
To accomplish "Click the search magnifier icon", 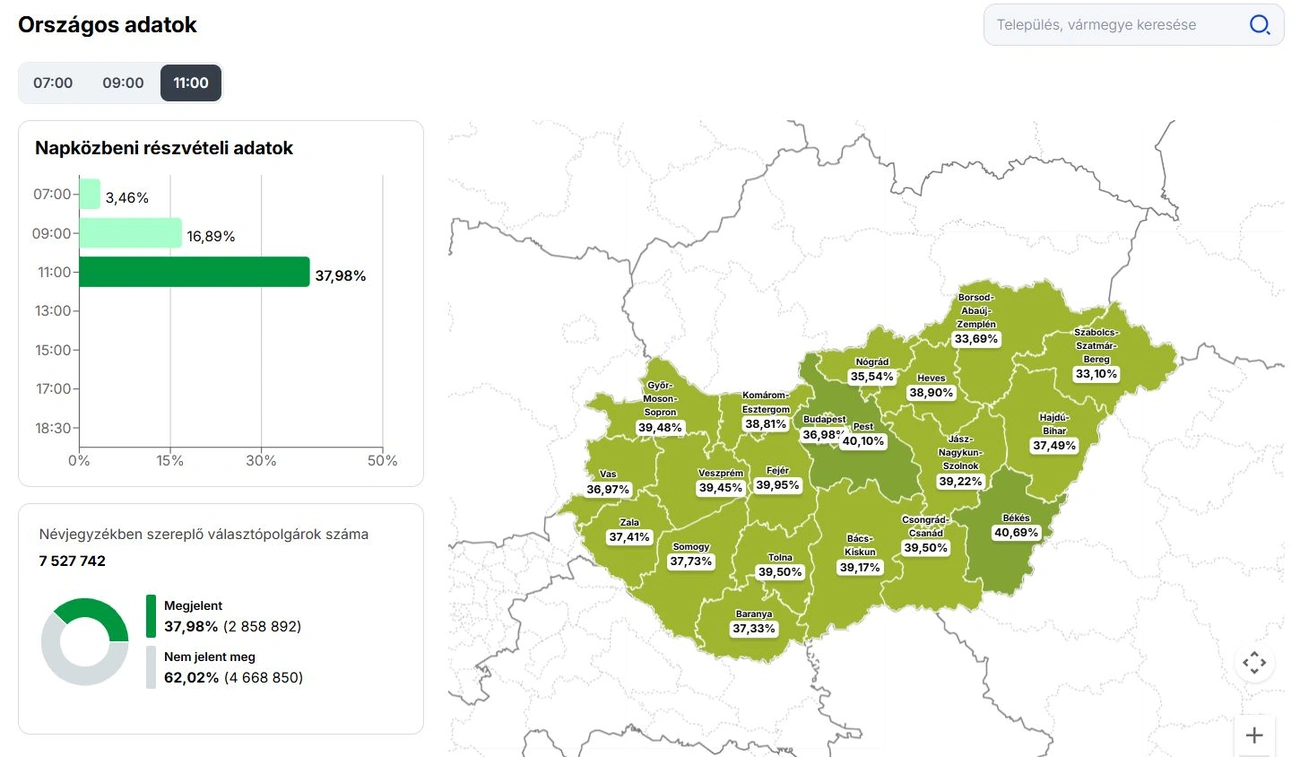I will [x=1259, y=25].
